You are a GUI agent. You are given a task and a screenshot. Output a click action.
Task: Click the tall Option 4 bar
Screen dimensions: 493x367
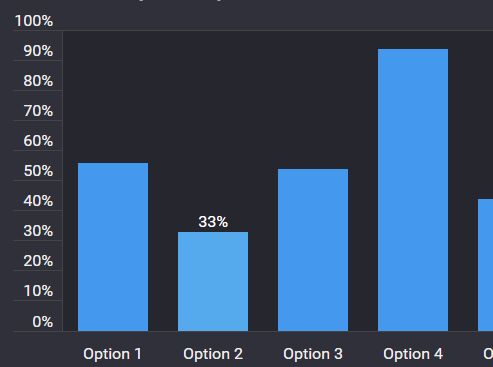[x=413, y=190]
